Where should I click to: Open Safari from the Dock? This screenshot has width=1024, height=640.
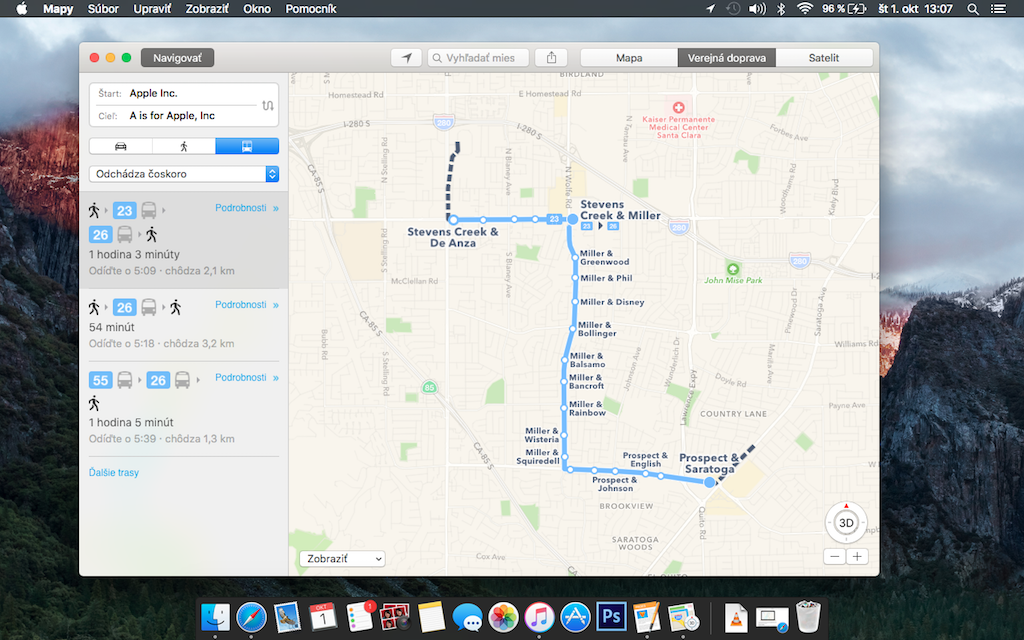[x=251, y=616]
